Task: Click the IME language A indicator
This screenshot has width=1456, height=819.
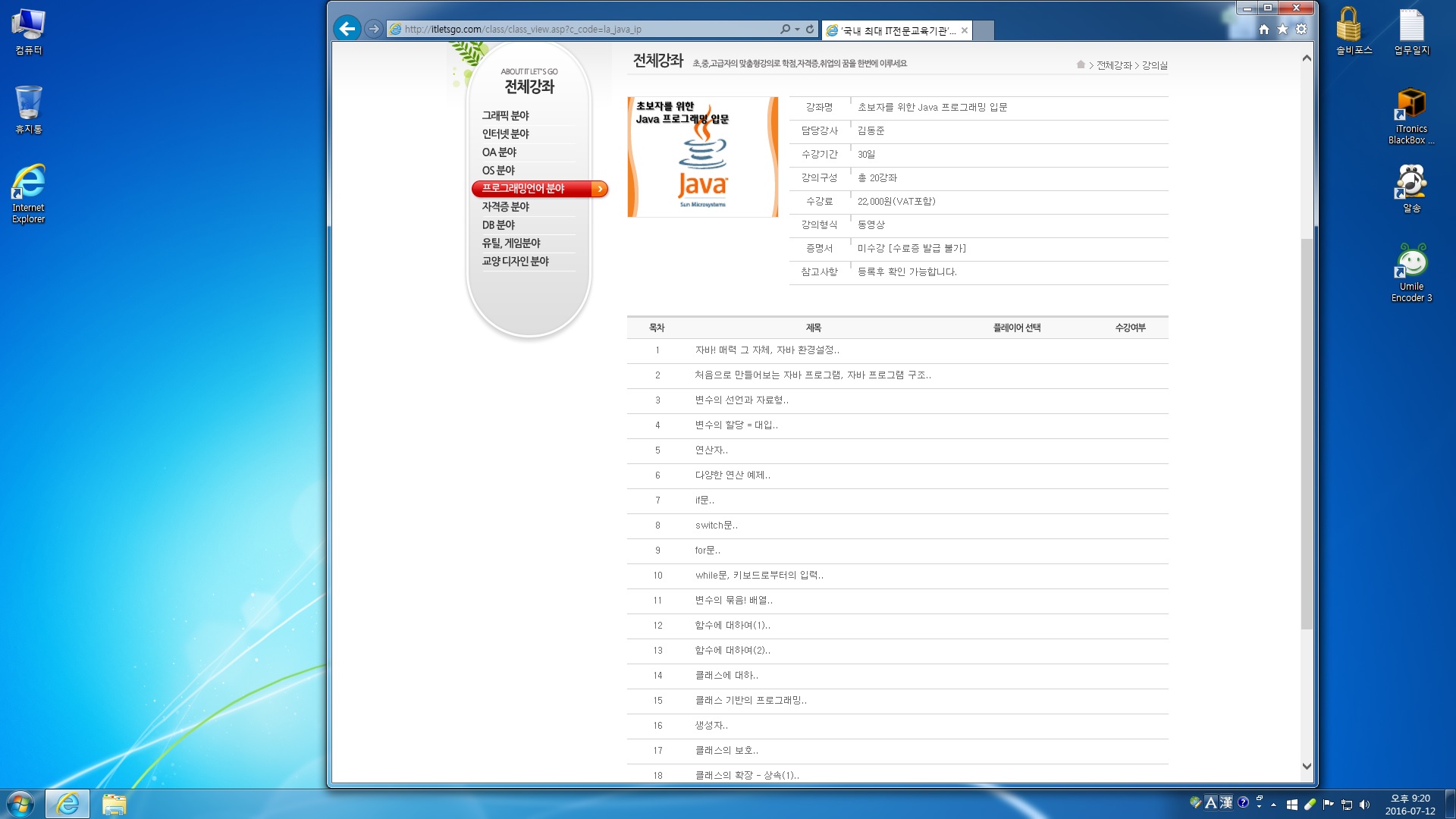Action: (1210, 802)
